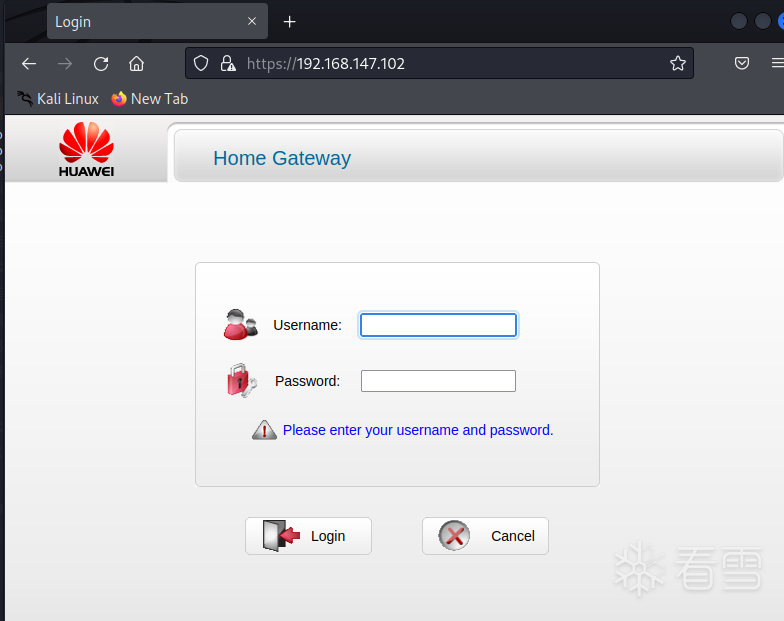
Task: Open a new tab with the plus button
Action: point(290,22)
